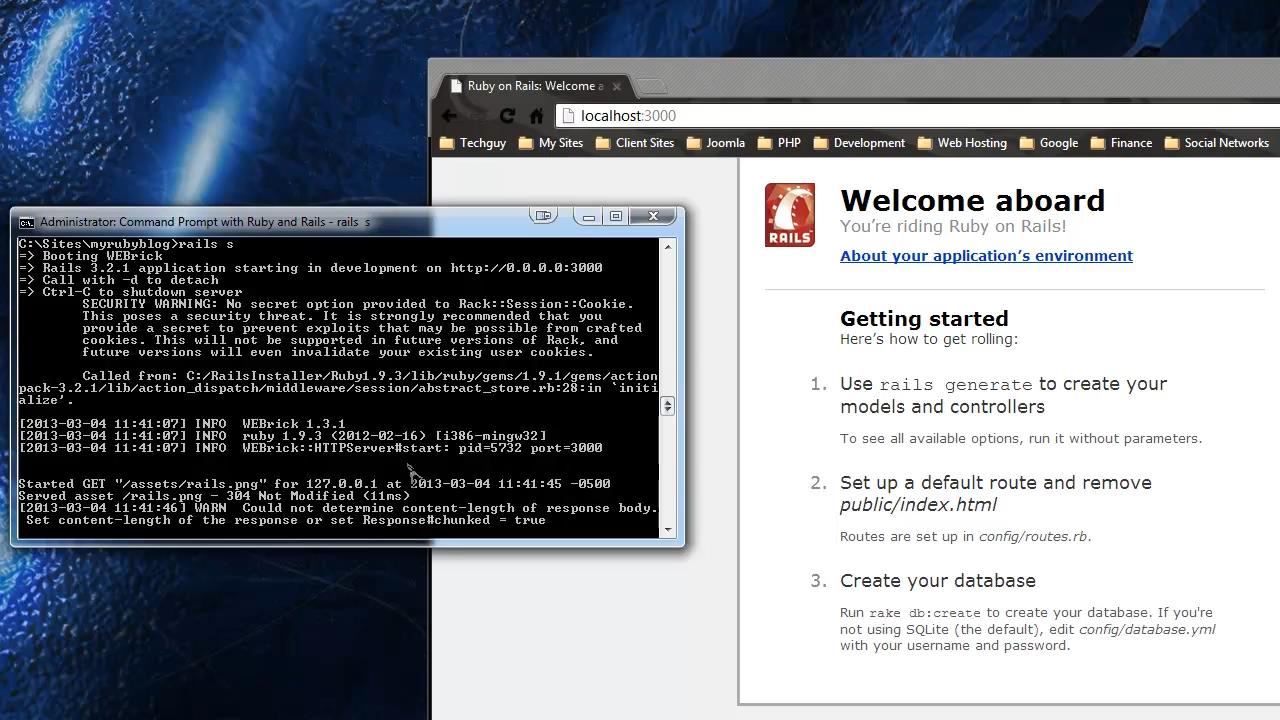Open the Social Networks bookmarks folder
The width and height of the screenshot is (1280, 720).
click(1217, 143)
